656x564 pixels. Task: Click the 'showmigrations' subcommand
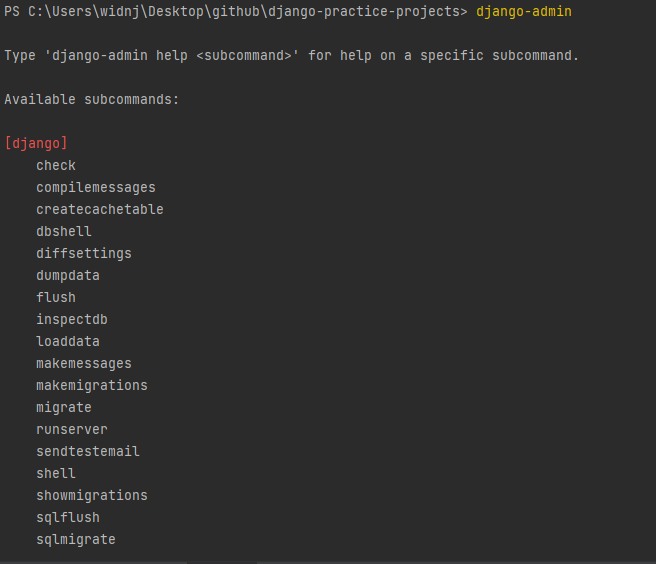pyautogui.click(x=92, y=495)
